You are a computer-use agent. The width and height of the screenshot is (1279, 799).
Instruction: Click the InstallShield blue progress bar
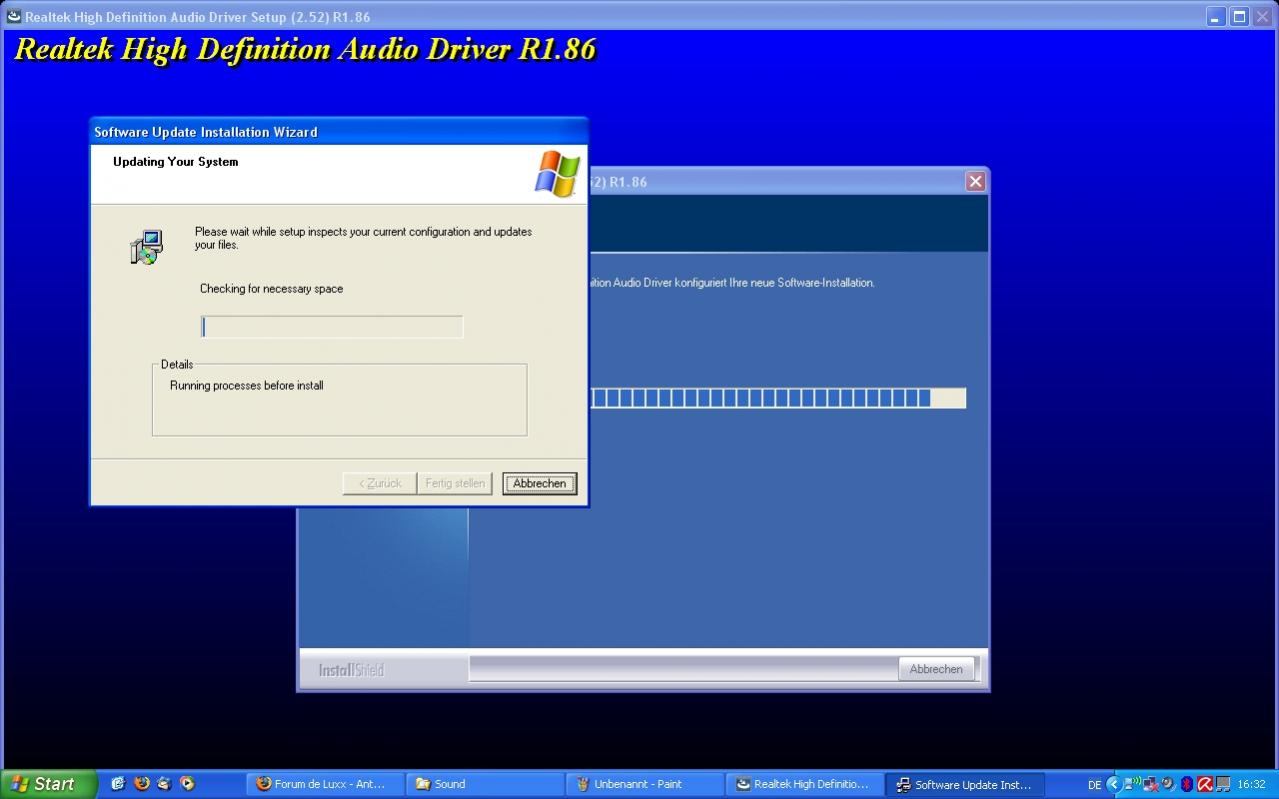[777, 398]
